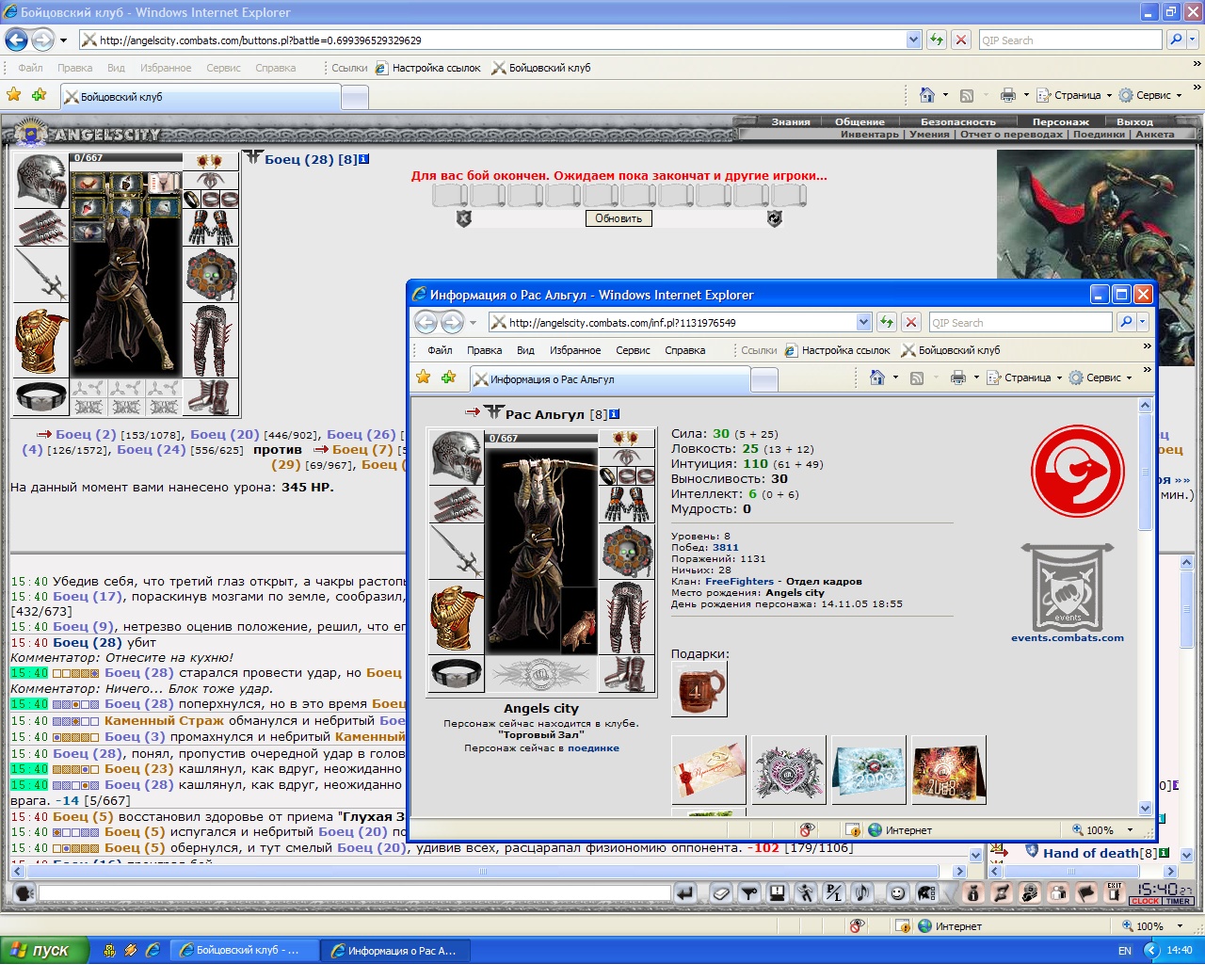Toggle the P/L chat mode icon

(834, 893)
